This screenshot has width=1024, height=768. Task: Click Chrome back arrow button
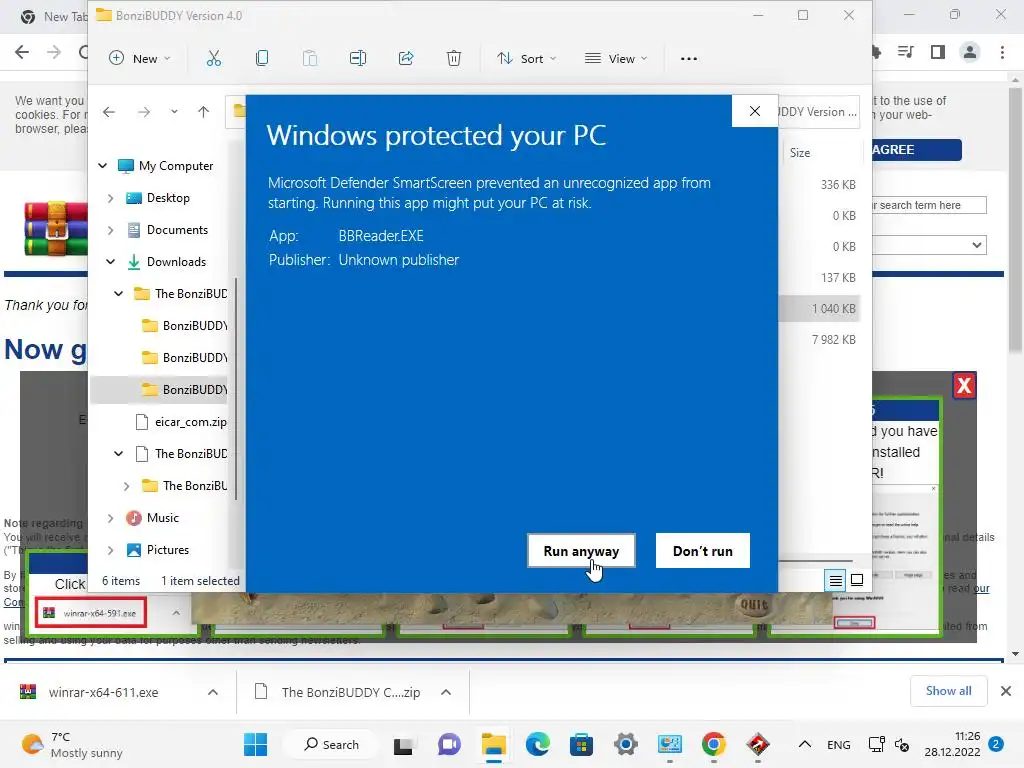22,52
